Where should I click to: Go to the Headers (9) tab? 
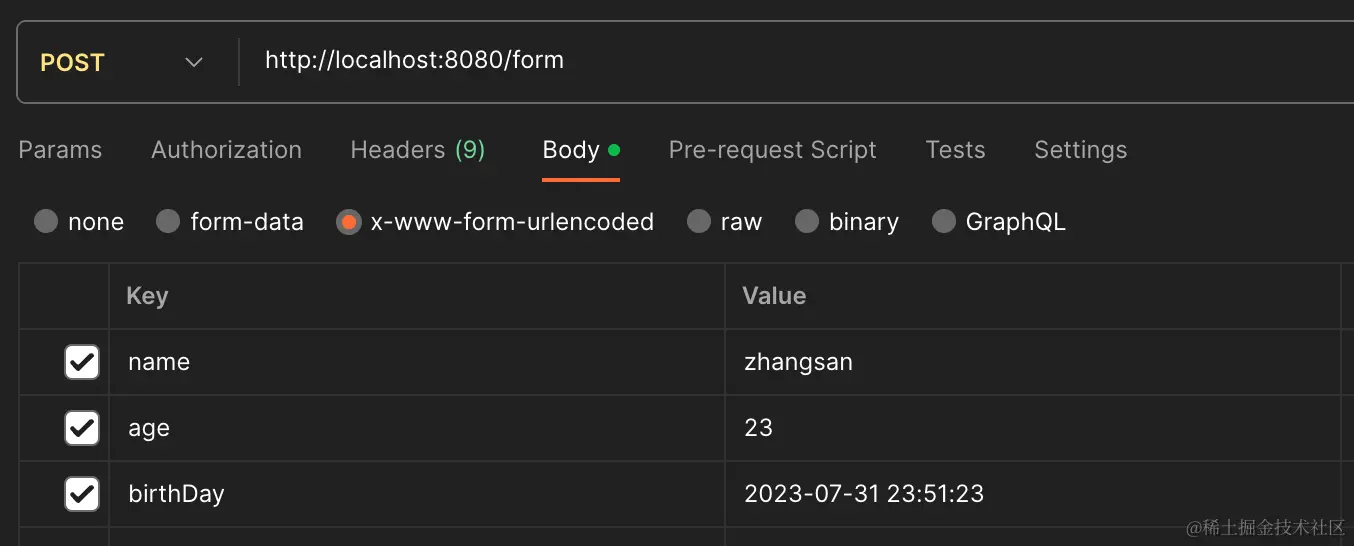417,150
